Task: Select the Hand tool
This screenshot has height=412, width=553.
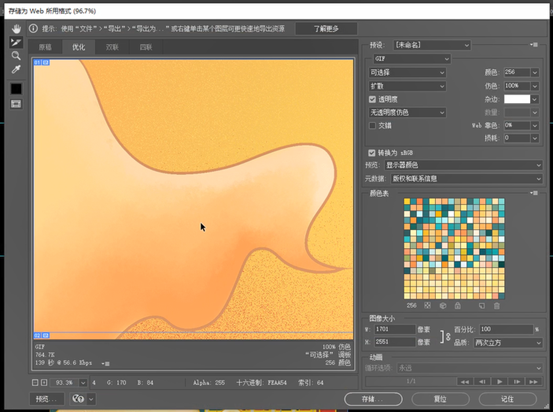Action: (x=16, y=29)
